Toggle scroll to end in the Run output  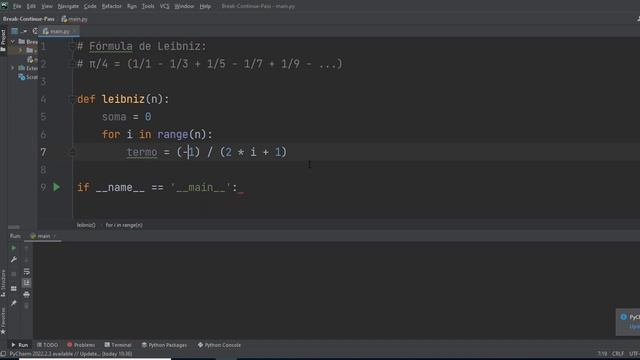[x=27, y=282]
